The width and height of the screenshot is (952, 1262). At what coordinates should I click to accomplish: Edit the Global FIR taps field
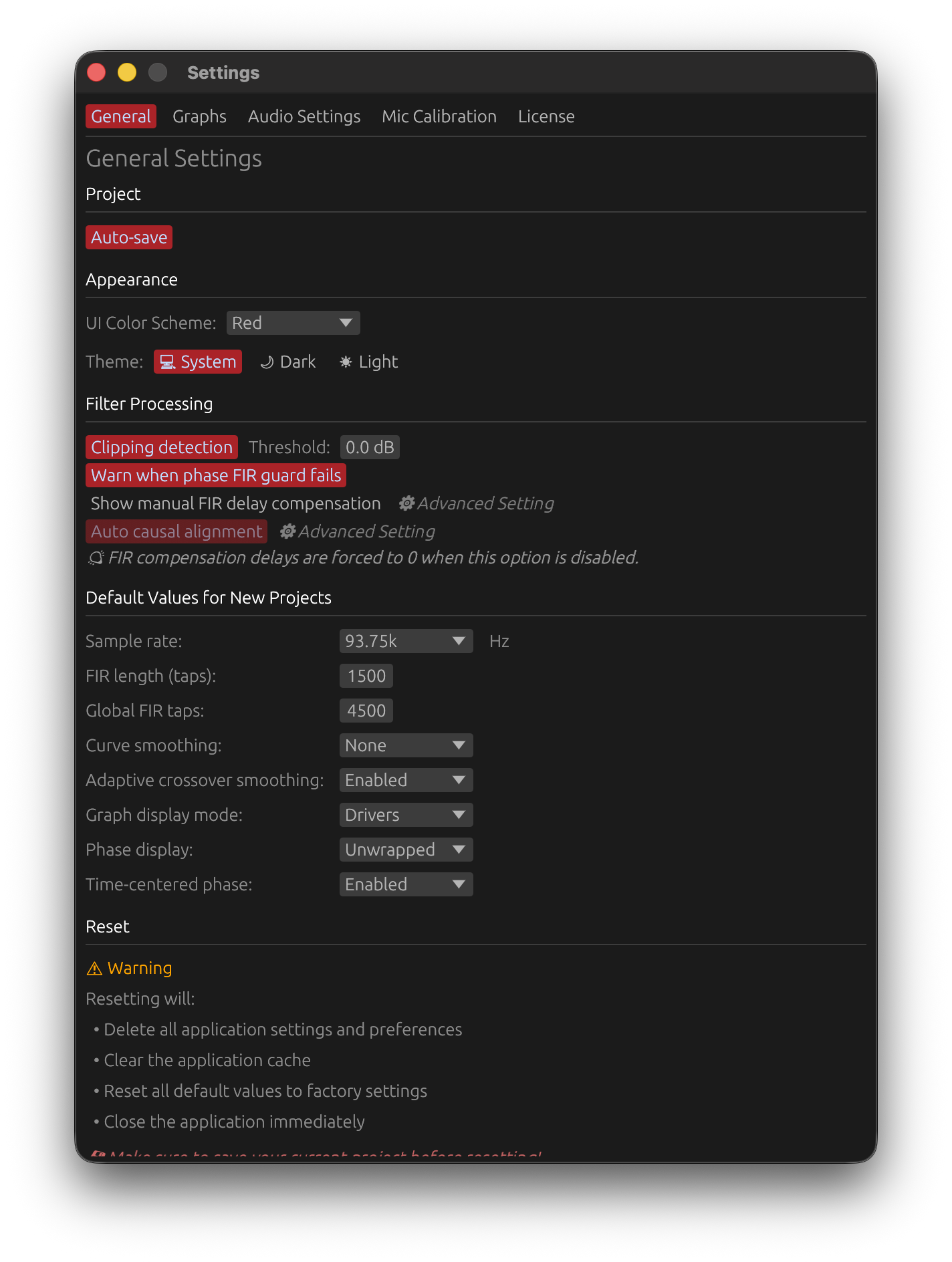click(366, 711)
